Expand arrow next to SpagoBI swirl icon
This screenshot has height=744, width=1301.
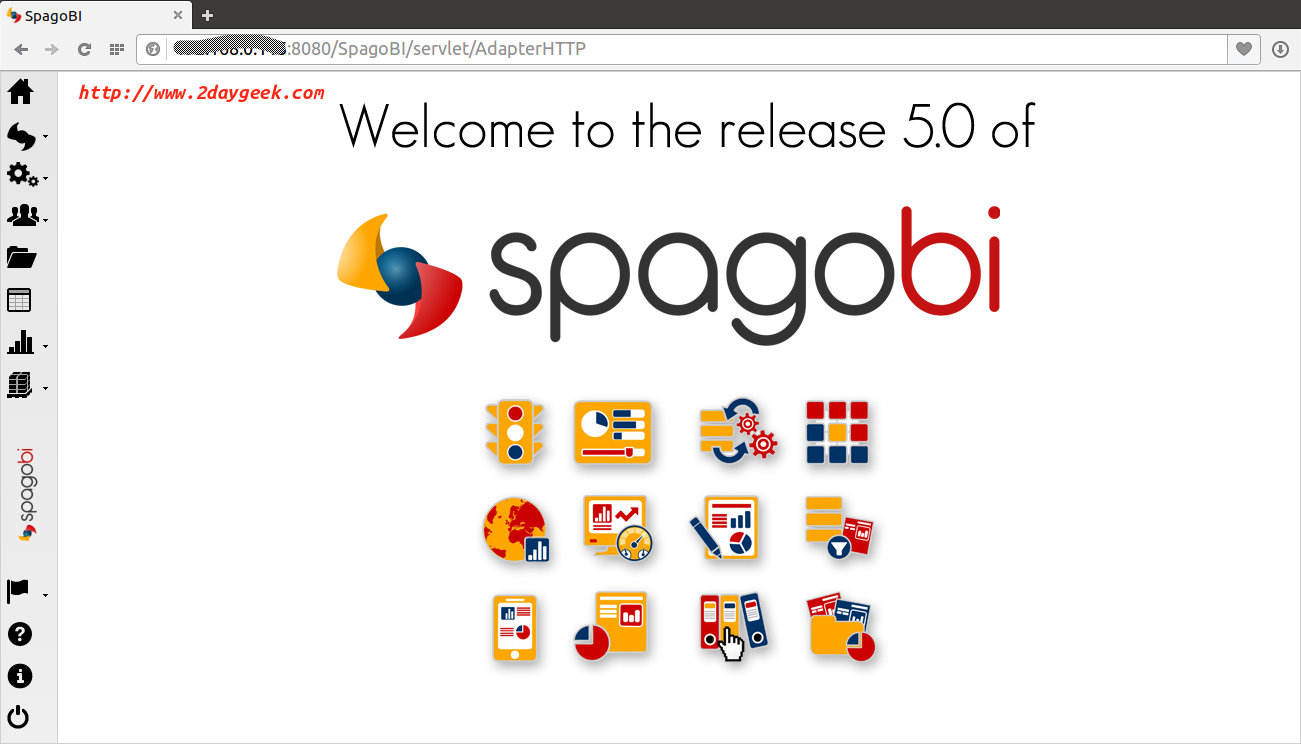click(x=46, y=137)
